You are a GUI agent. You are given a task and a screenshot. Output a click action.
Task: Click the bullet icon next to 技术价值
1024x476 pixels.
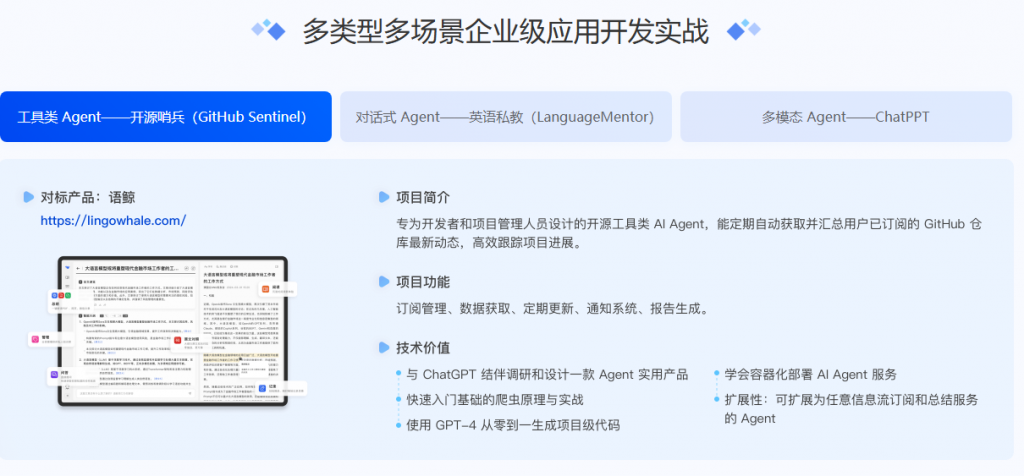coord(384,348)
